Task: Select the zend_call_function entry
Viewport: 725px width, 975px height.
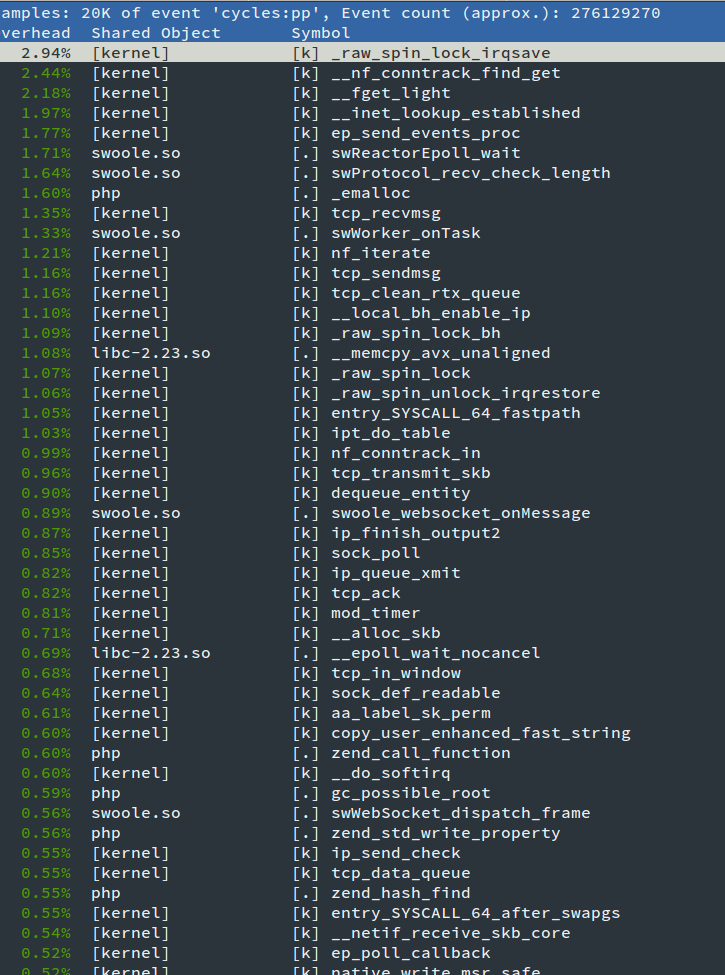Action: (x=420, y=753)
